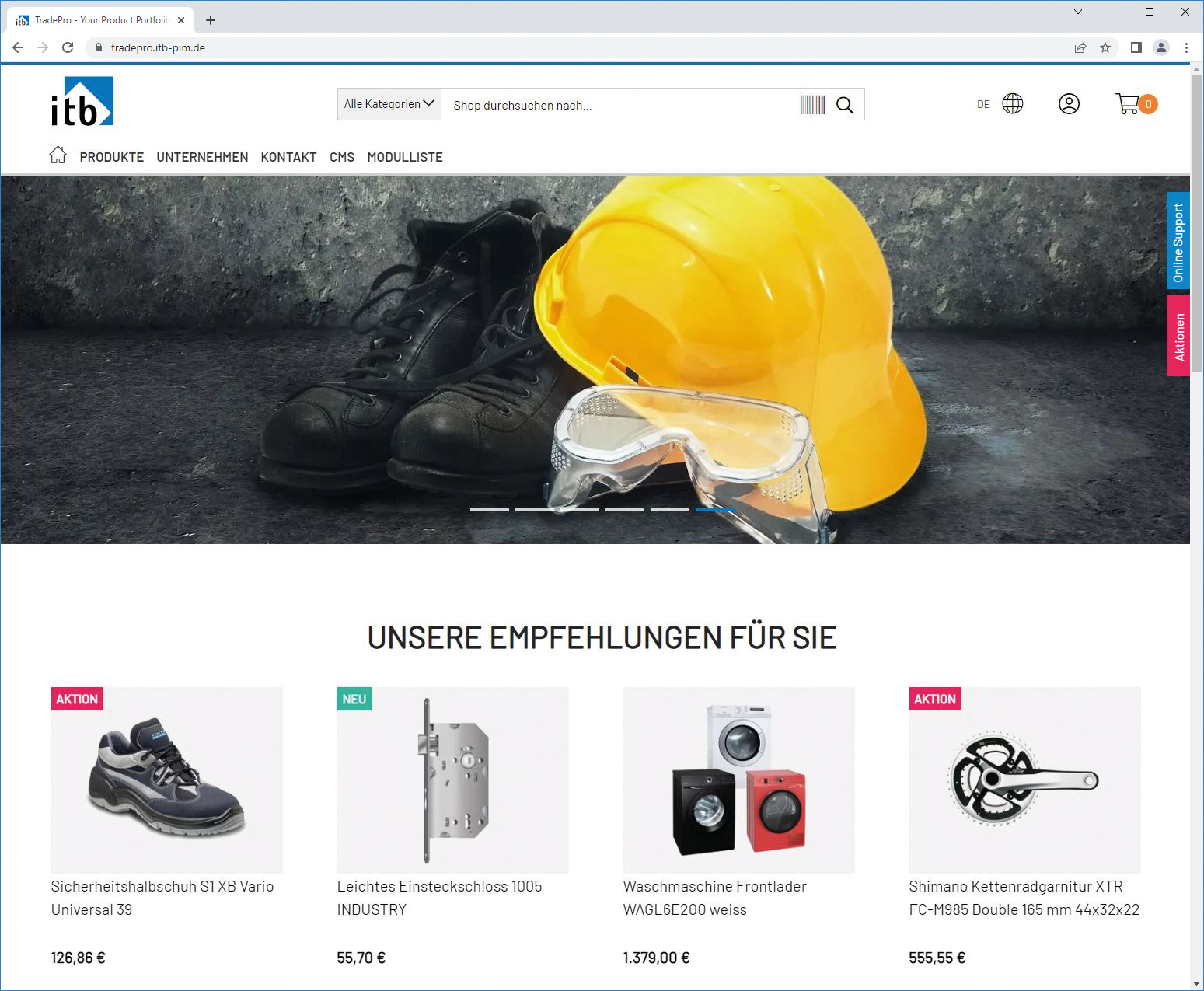
Task: Open the Chrome three-dot menu
Action: click(1186, 47)
